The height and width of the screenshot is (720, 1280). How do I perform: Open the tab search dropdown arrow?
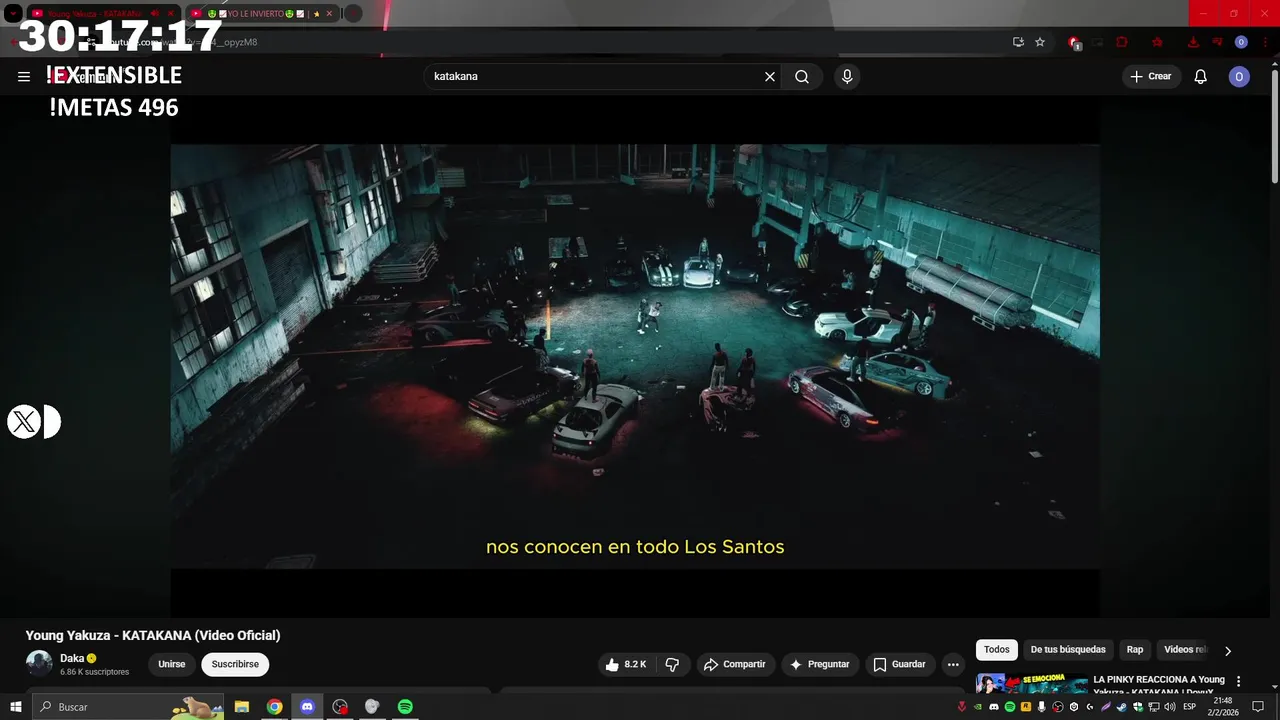click(x=13, y=14)
